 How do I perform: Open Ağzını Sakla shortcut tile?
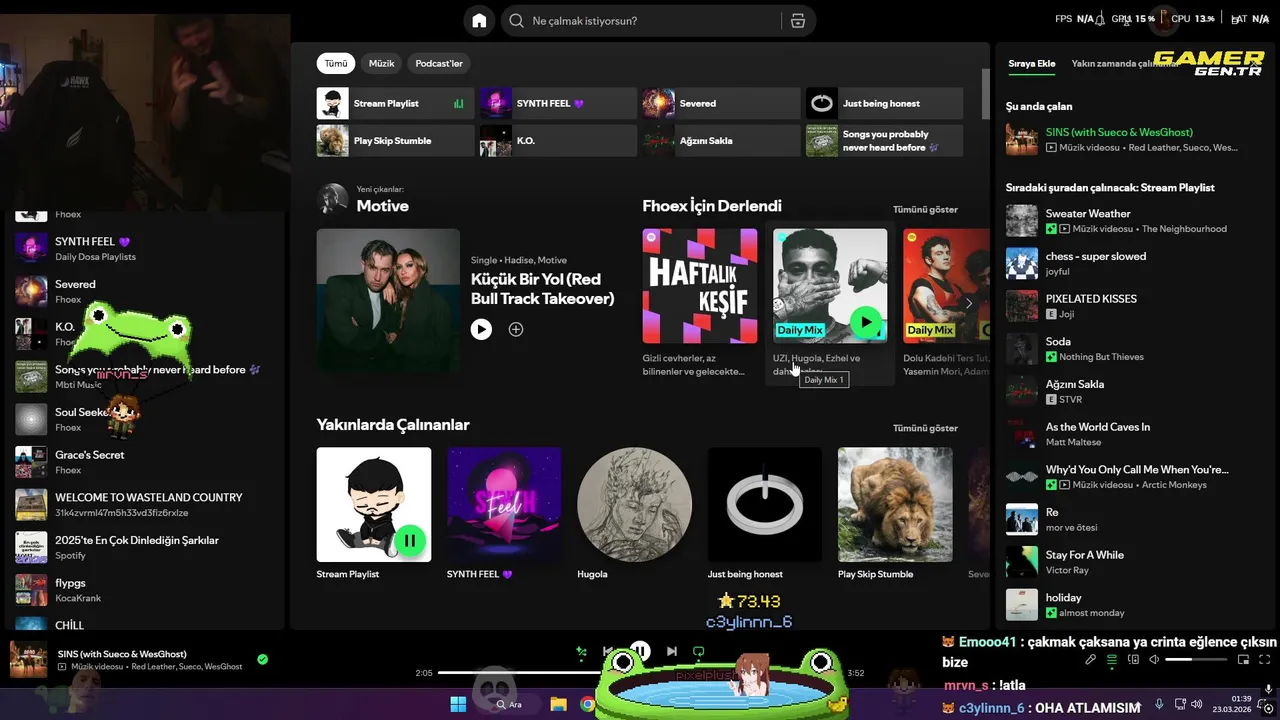point(721,141)
